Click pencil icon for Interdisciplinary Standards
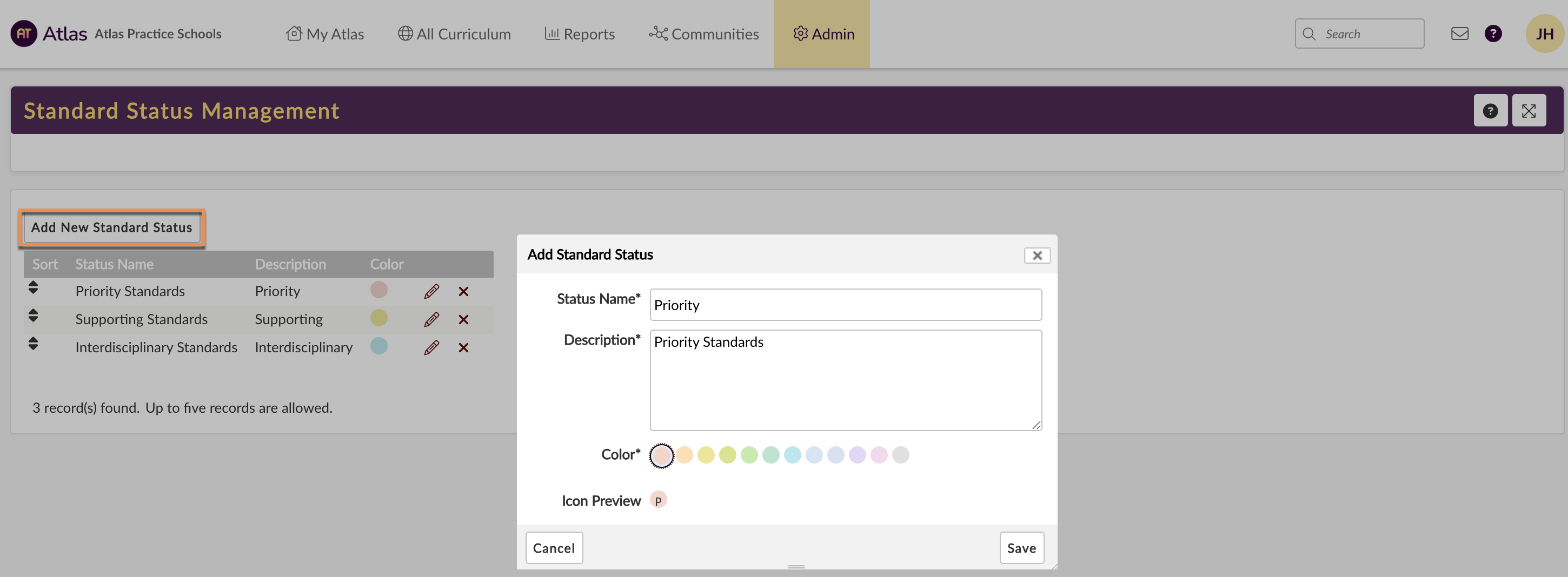 (431, 347)
